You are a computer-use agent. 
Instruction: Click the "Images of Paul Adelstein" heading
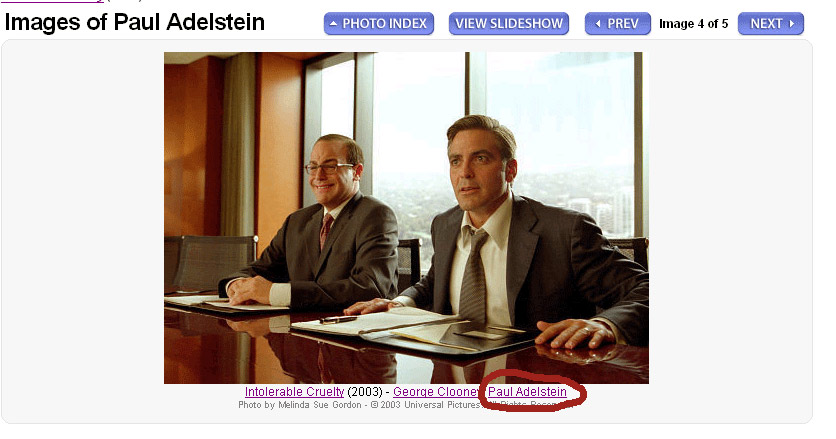coord(134,22)
